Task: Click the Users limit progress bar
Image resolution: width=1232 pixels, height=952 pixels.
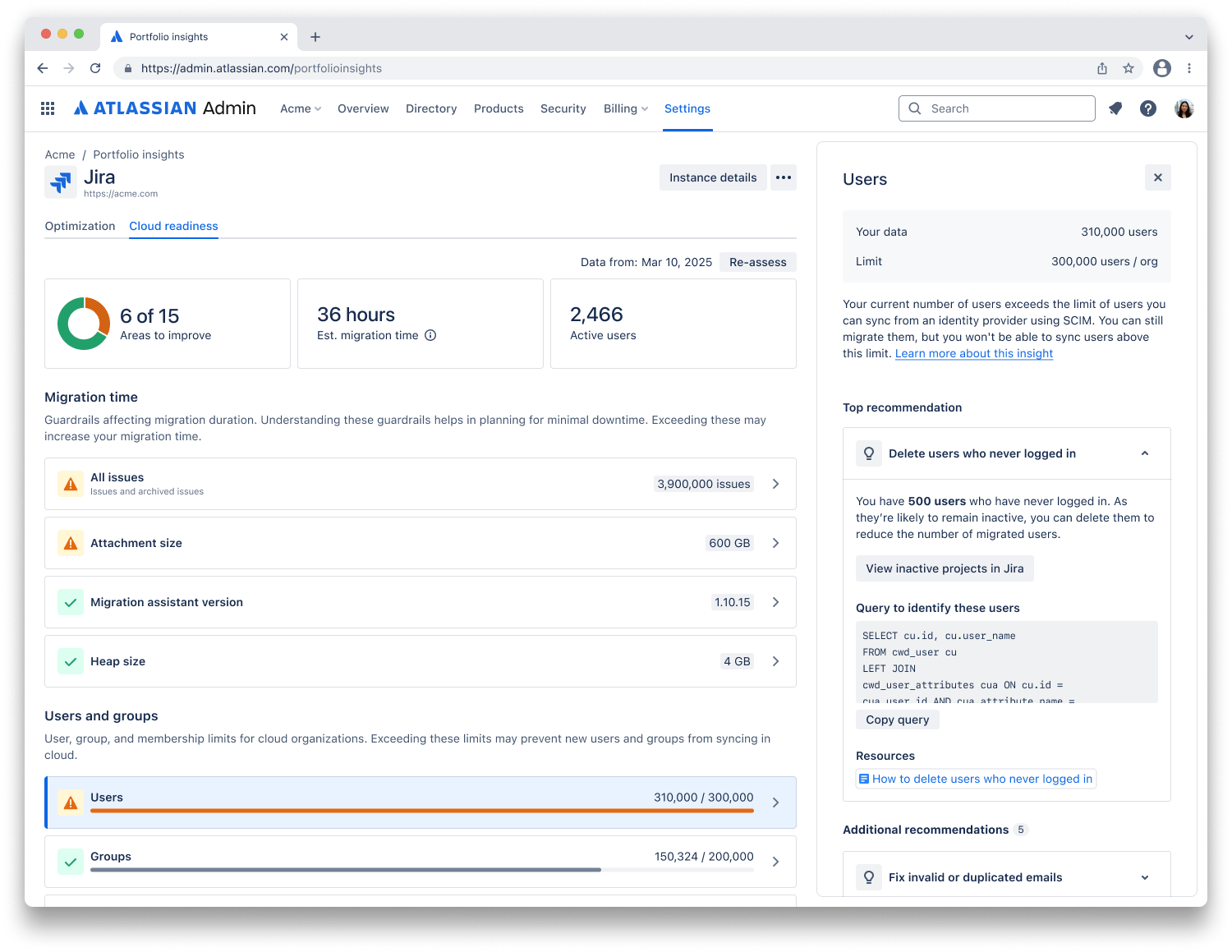Action: [421, 811]
